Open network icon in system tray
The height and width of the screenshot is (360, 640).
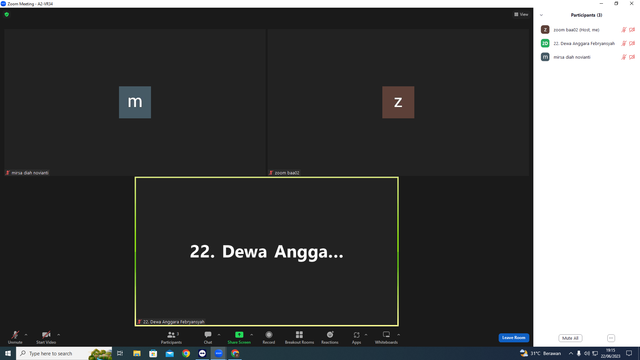[595, 353]
